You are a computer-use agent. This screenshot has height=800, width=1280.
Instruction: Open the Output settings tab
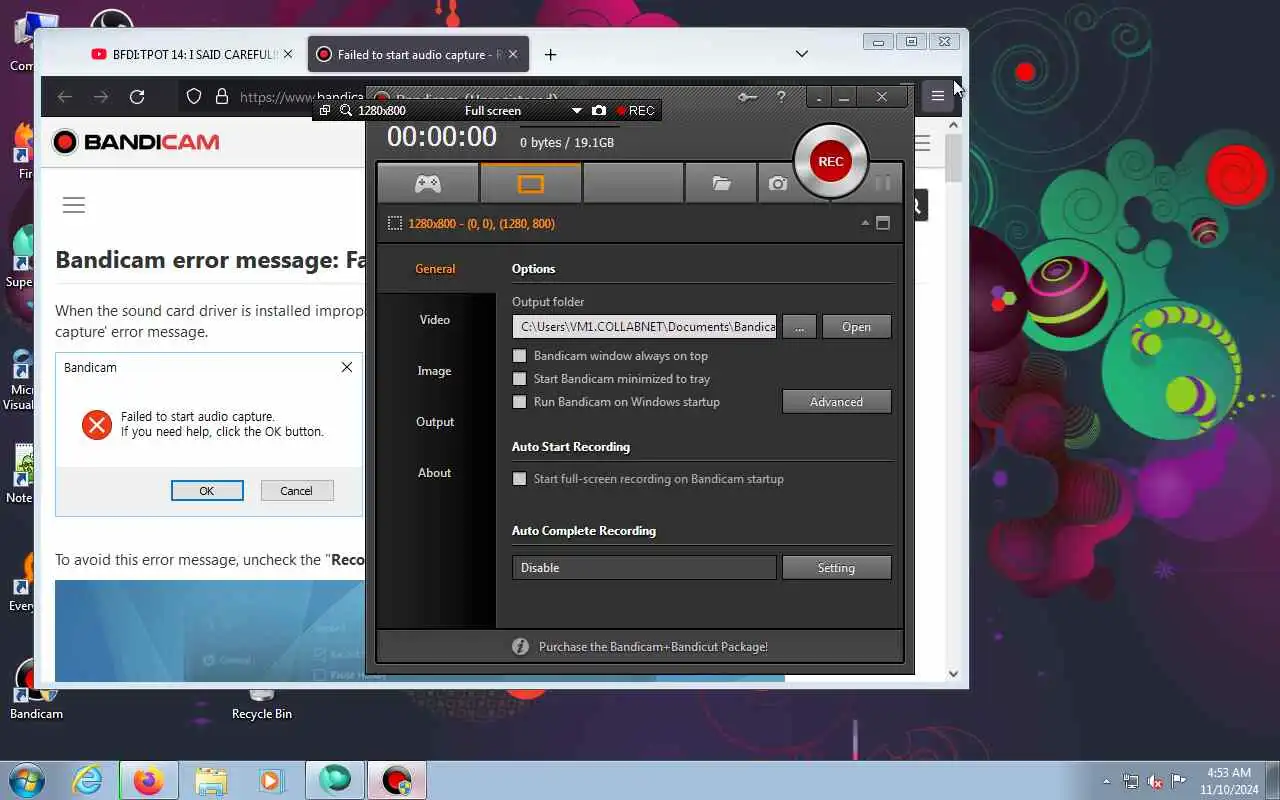pos(435,422)
